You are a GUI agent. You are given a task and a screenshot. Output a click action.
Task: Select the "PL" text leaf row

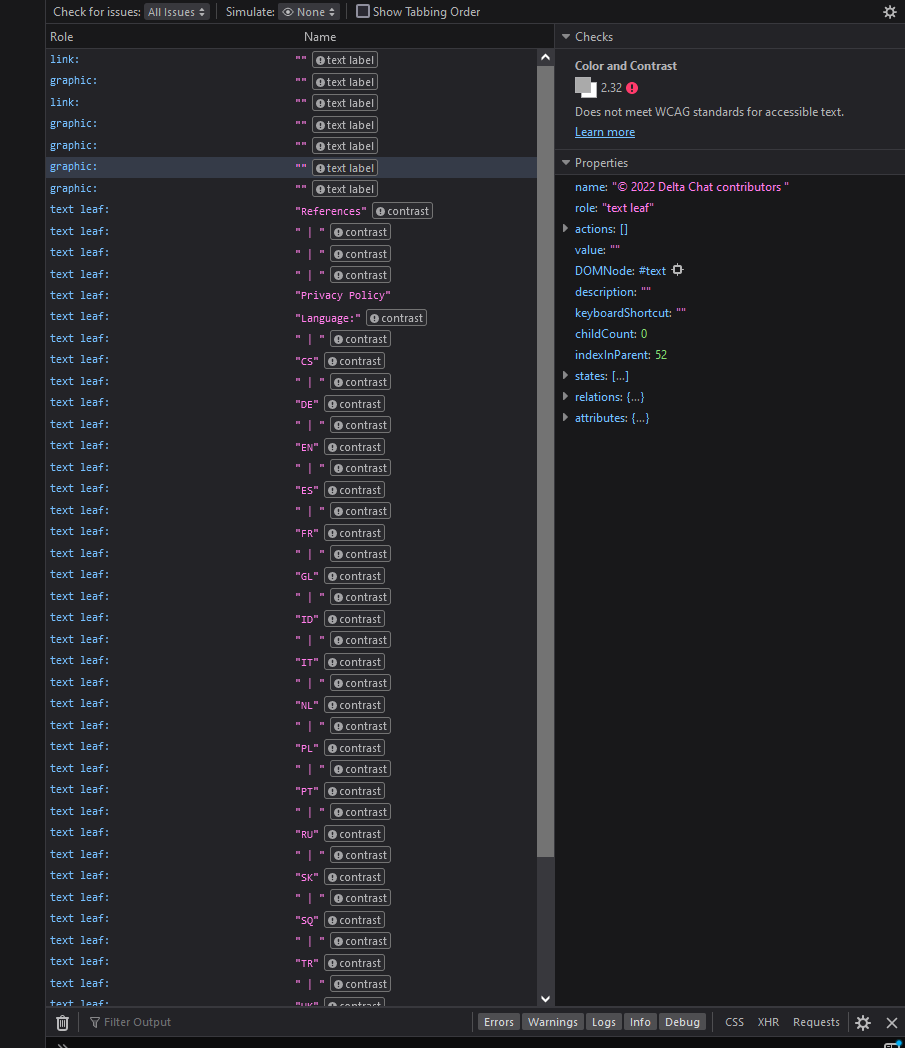291,747
